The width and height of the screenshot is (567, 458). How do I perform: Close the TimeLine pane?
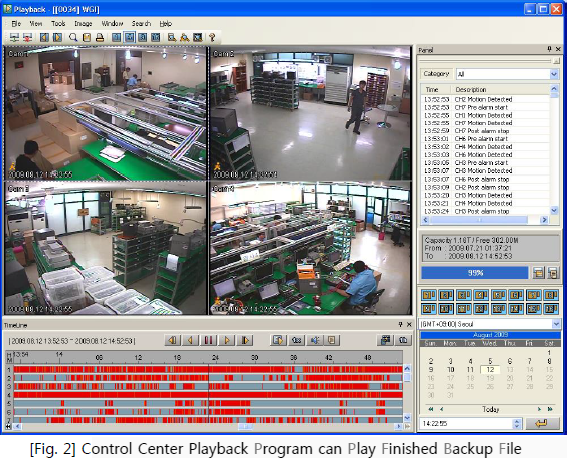tap(409, 324)
